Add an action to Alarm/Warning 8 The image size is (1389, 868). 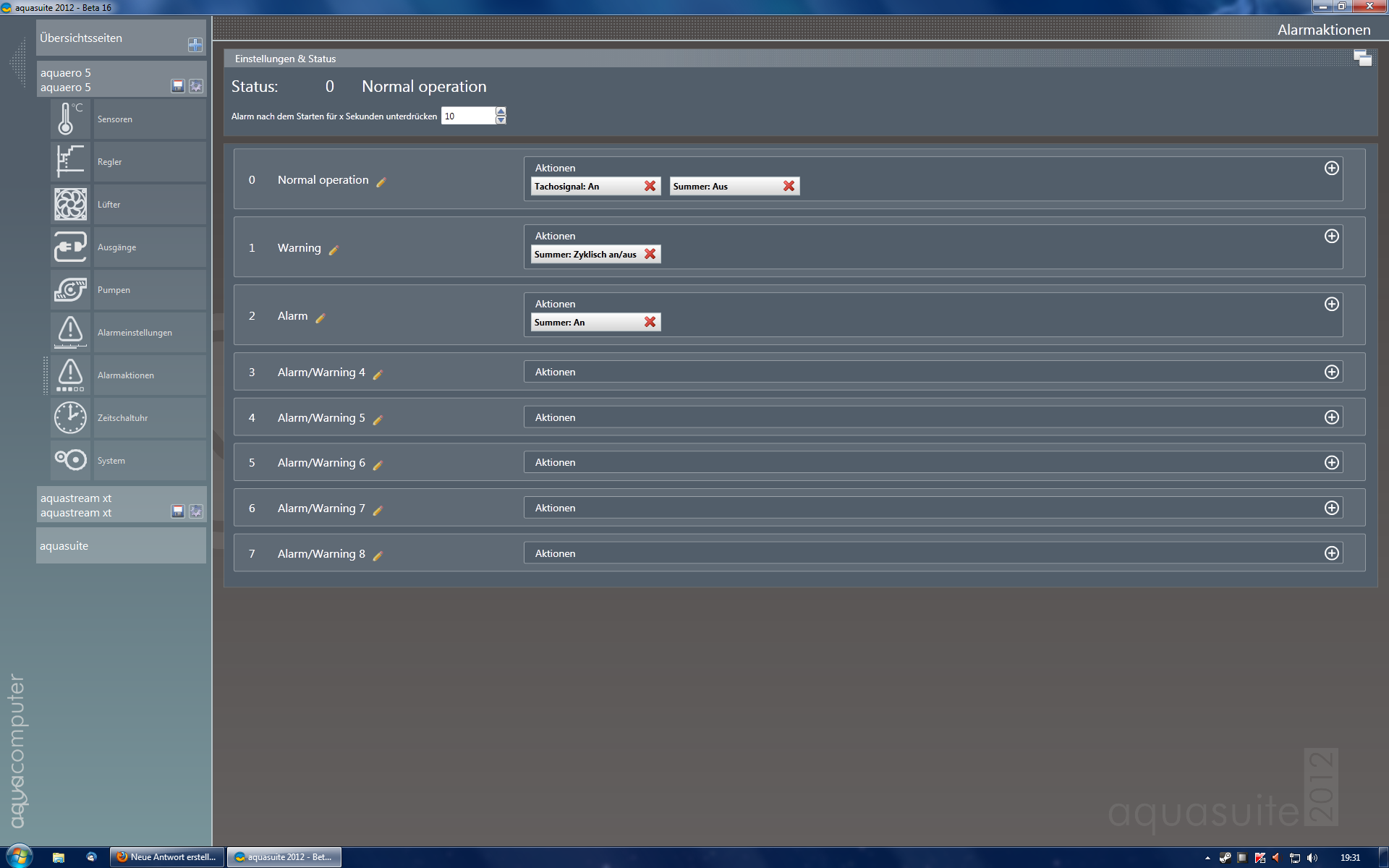click(x=1331, y=553)
